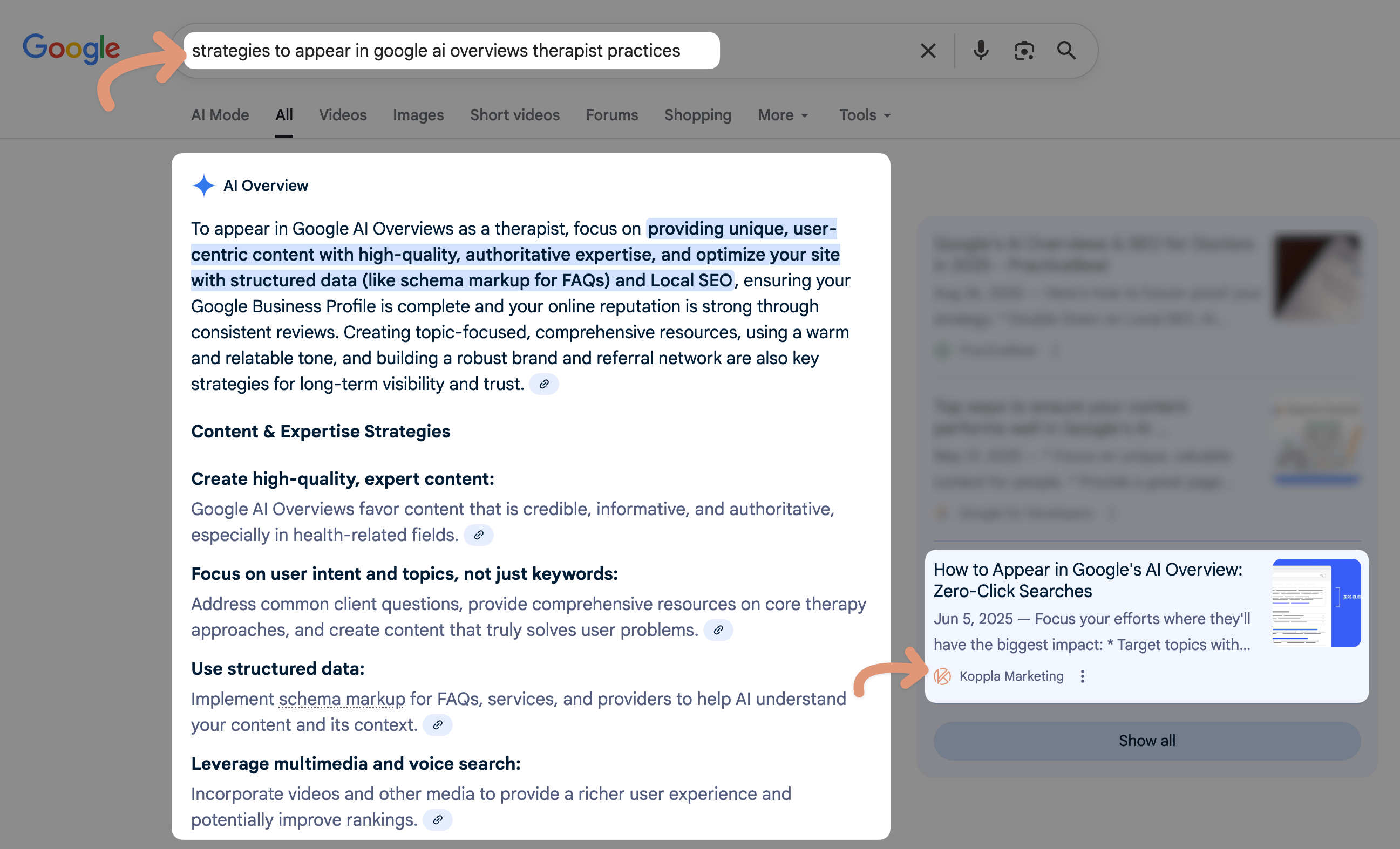Click 'Leverage multimedia and voice search:' heading
1400x849 pixels.
point(356,763)
